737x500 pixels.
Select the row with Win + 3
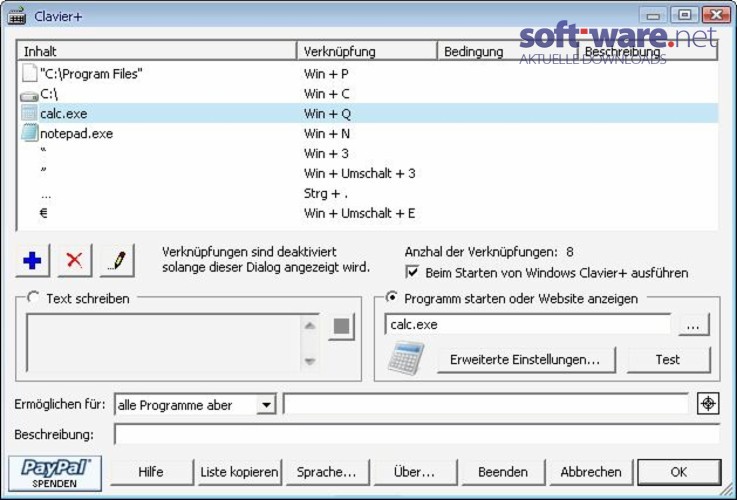tap(368, 153)
